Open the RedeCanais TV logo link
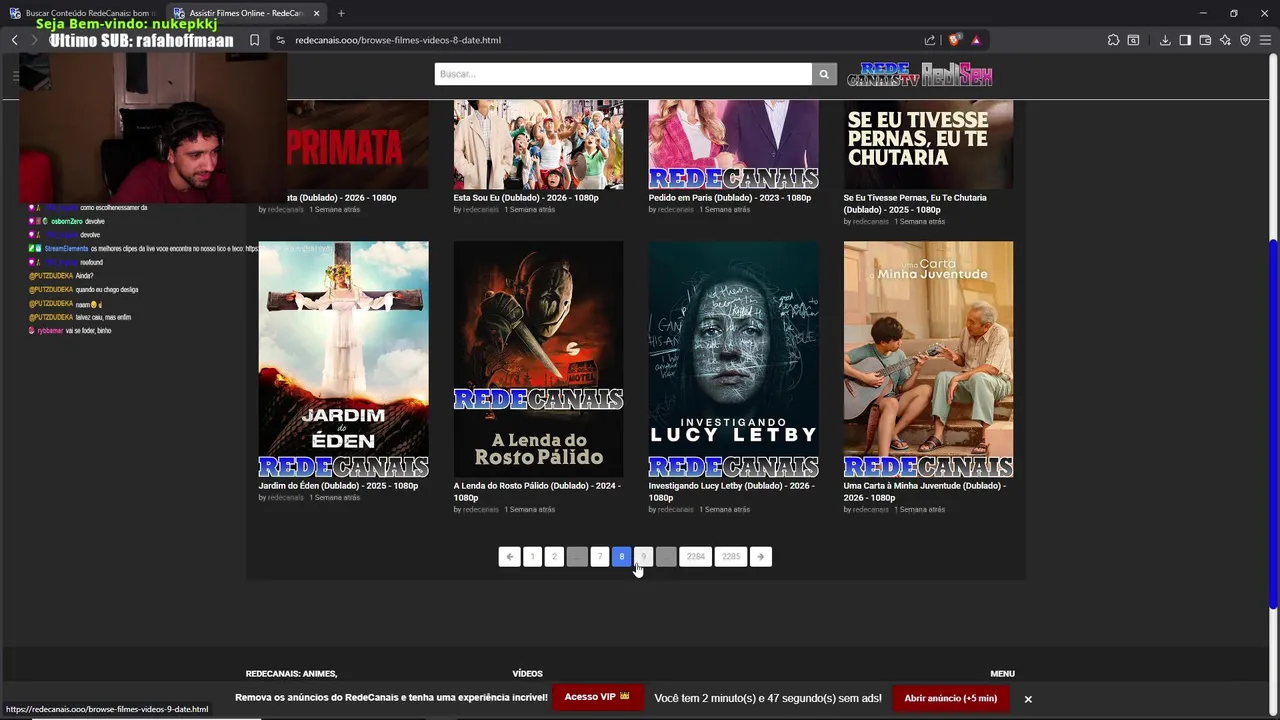The width and height of the screenshot is (1280, 720). (883, 74)
